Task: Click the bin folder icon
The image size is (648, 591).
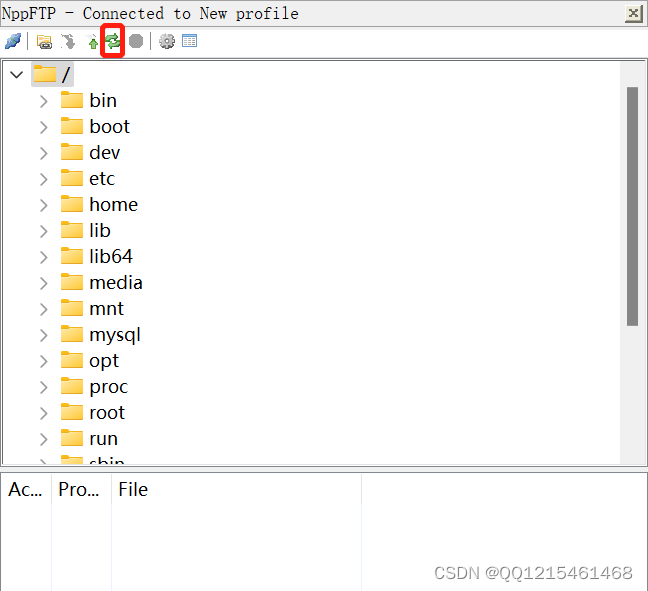Action: click(72, 100)
